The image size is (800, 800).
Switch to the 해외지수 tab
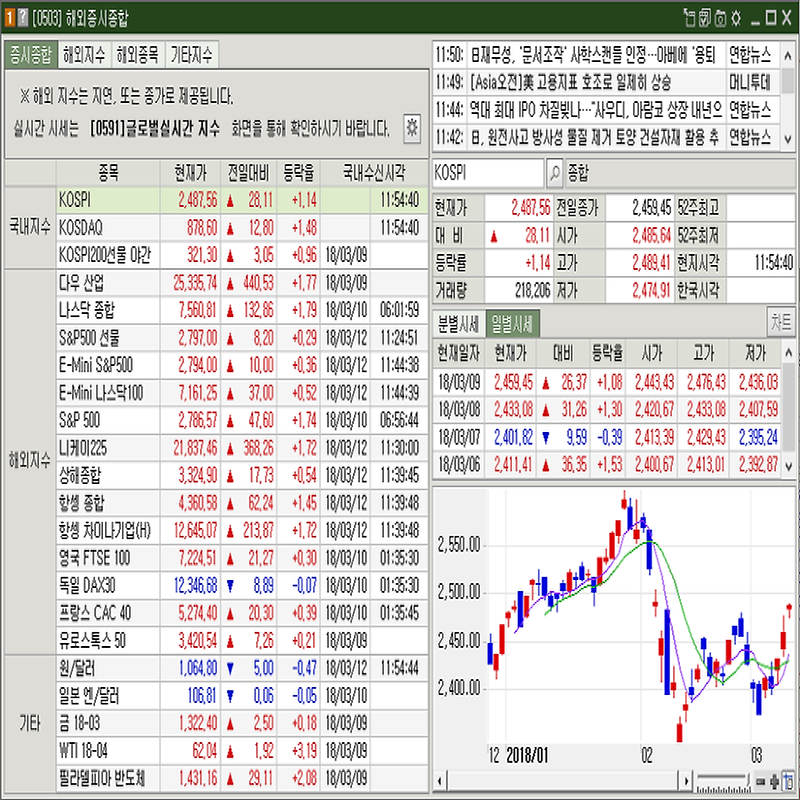(x=82, y=54)
